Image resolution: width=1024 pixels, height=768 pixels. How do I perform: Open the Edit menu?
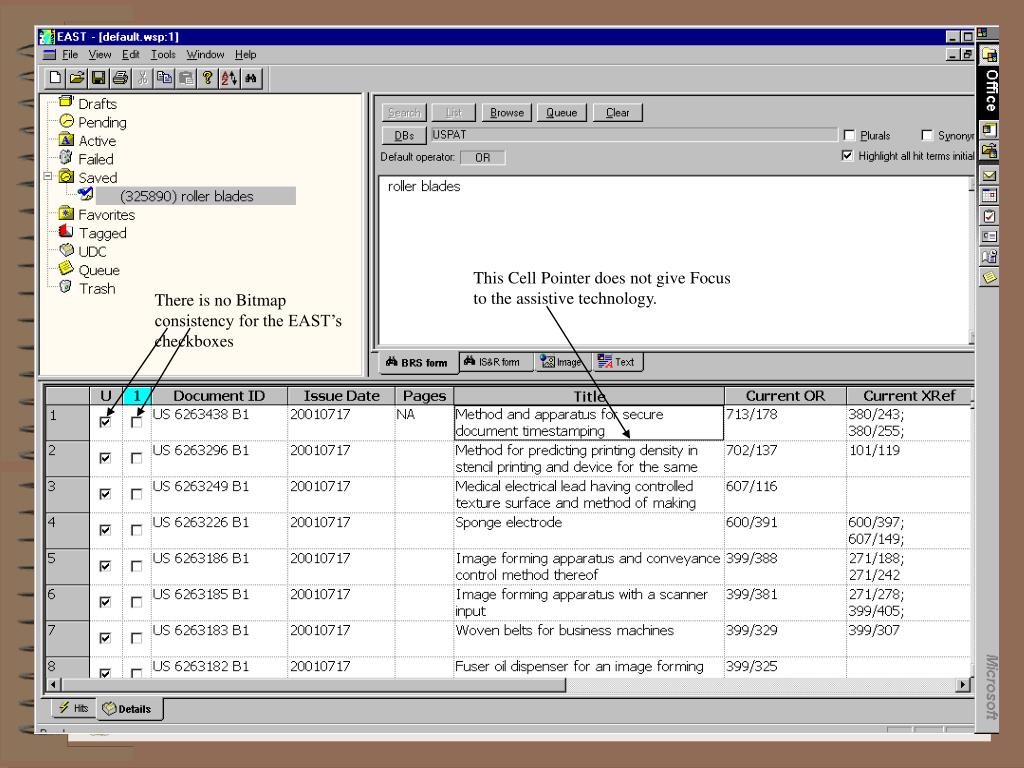pos(131,55)
